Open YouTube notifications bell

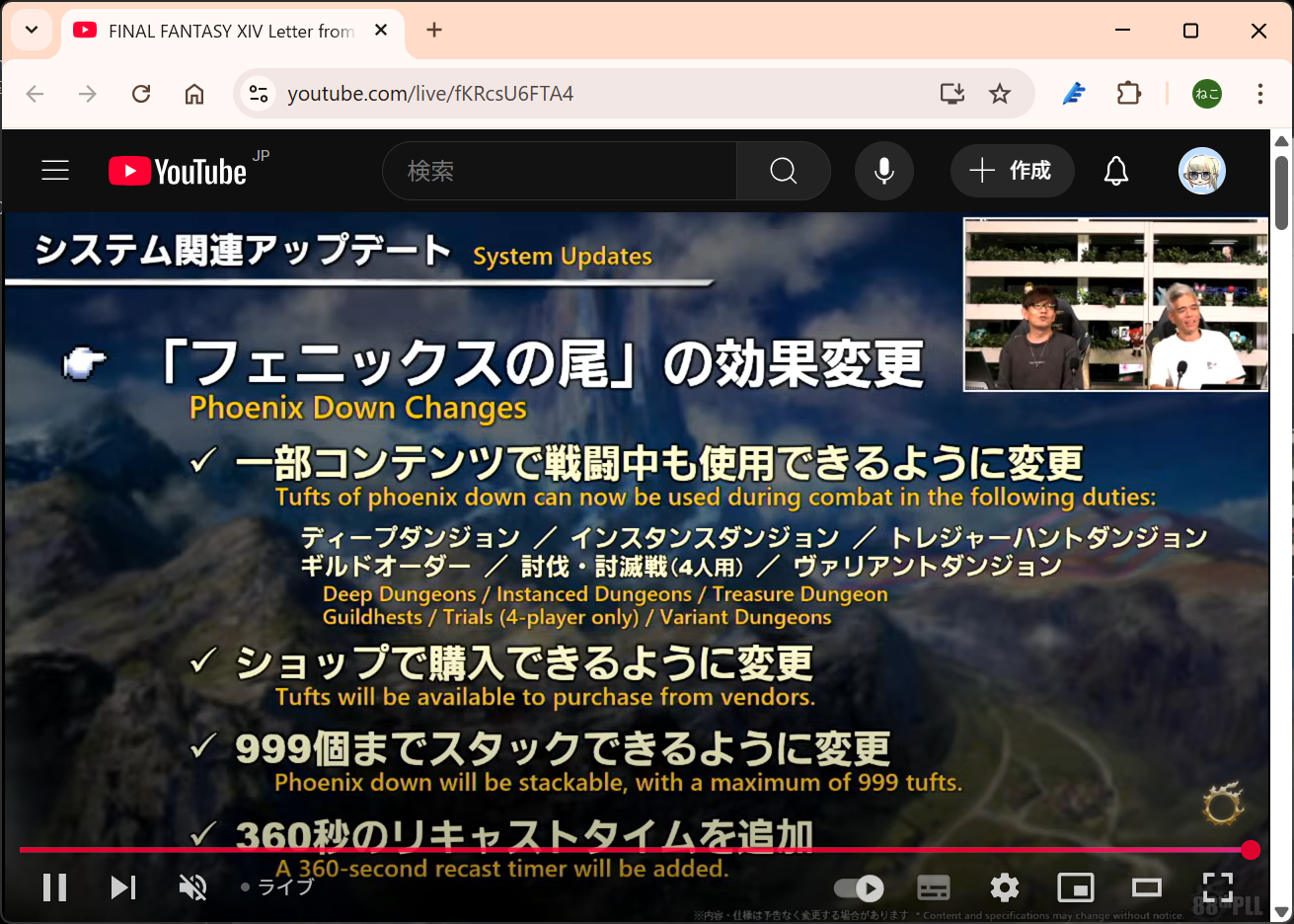(1116, 171)
